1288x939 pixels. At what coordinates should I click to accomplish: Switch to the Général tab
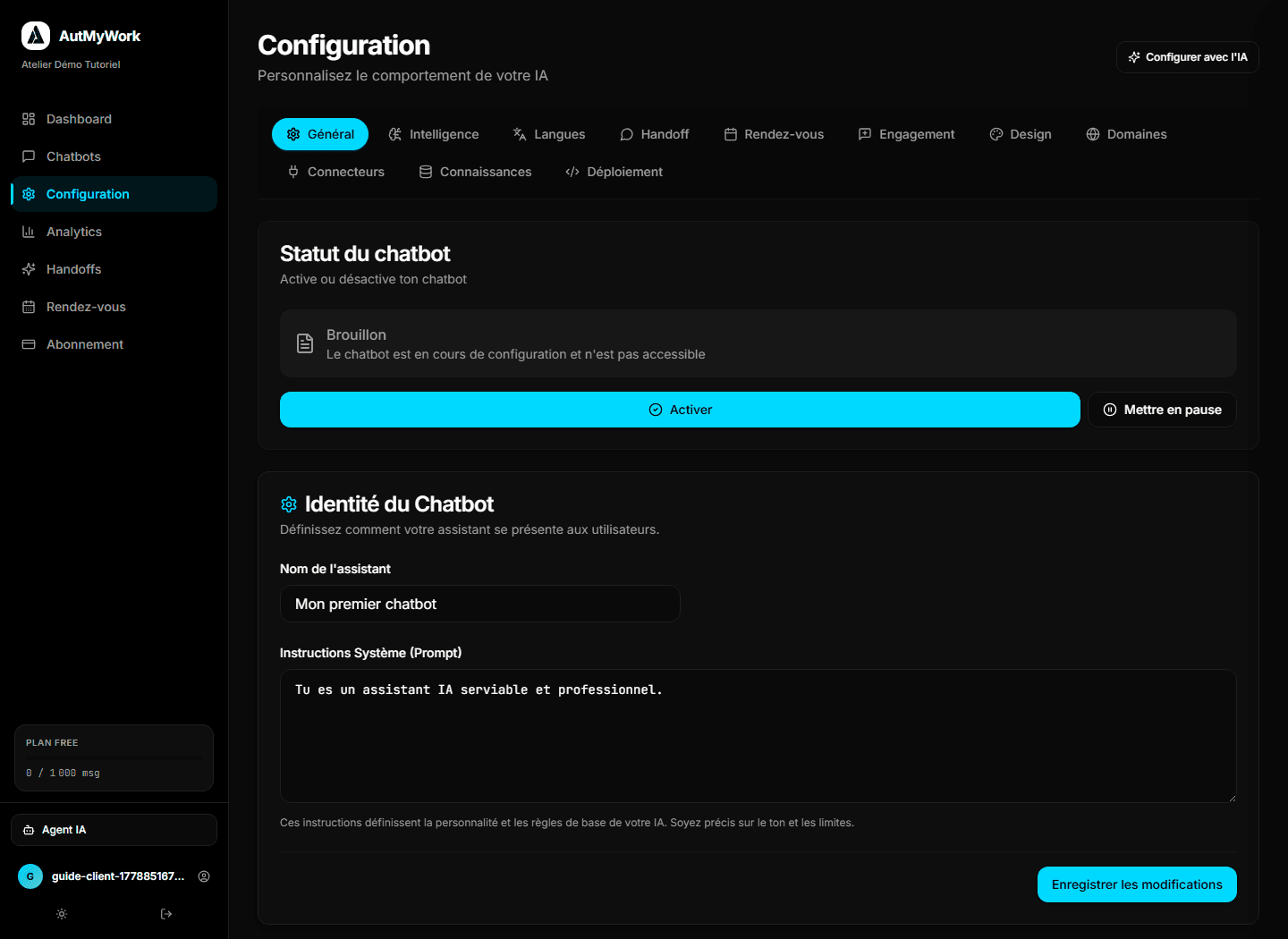320,134
